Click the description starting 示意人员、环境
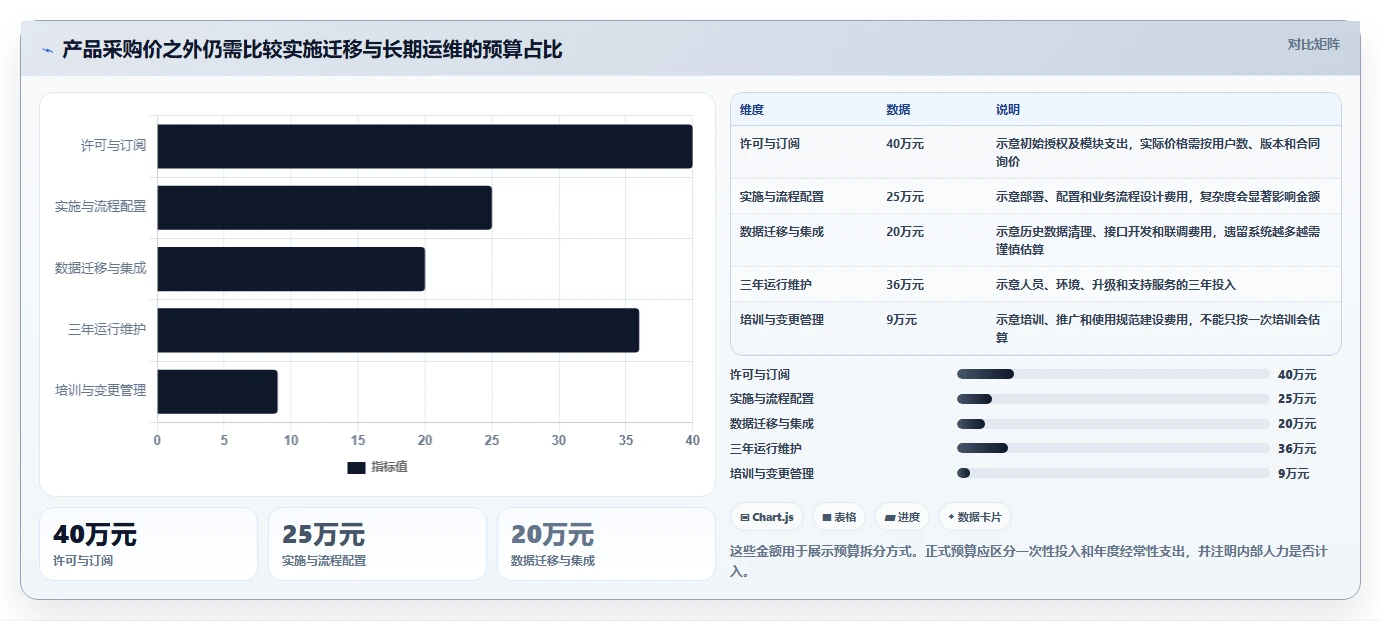The image size is (1381, 621). (x=1116, y=285)
